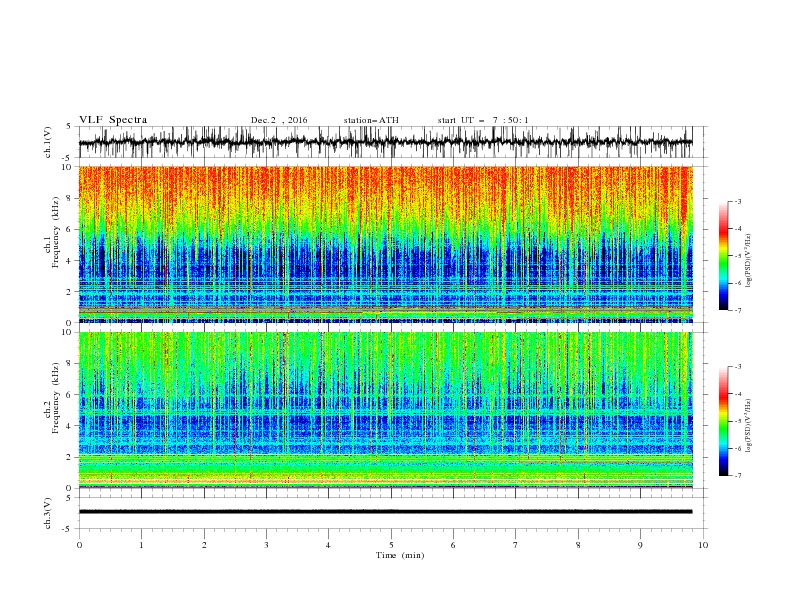Click the ch.3 flat black waveform trace
Image resolution: width=792 pixels, height=612 pixels.
[x=385, y=512]
